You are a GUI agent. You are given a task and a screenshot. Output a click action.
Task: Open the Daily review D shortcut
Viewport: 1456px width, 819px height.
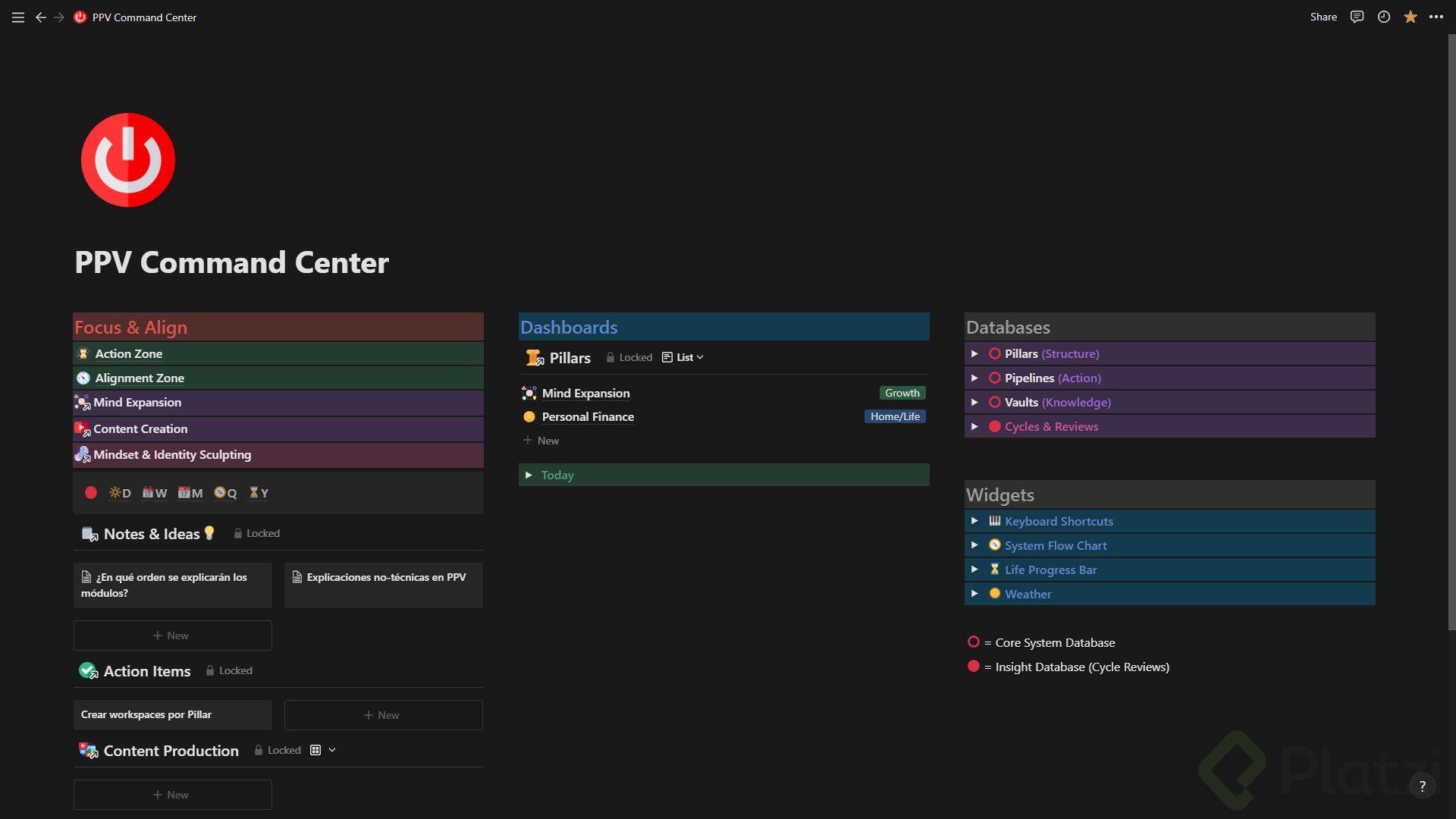(120, 493)
